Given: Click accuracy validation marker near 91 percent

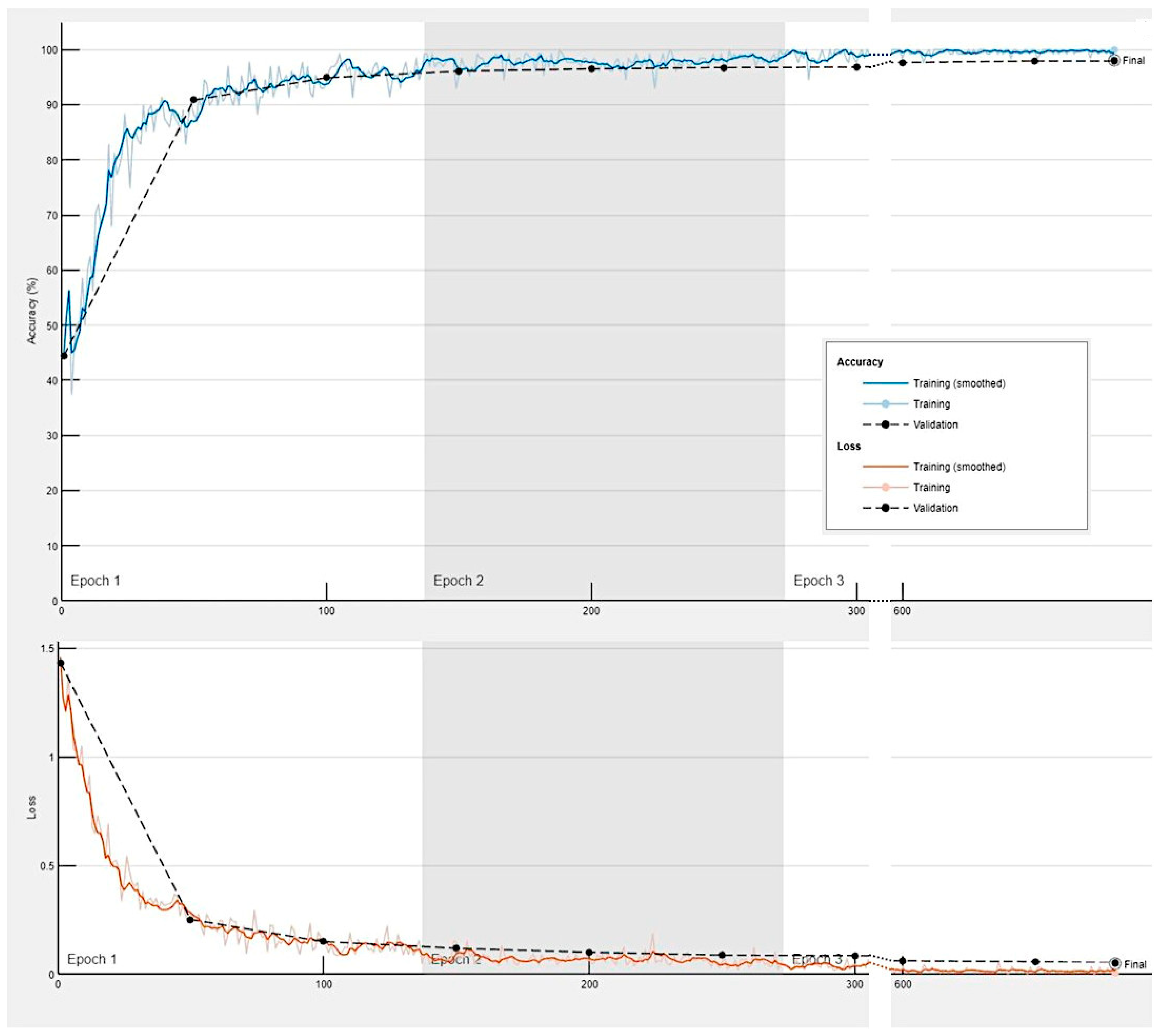Looking at the screenshot, I should coord(193,100).
